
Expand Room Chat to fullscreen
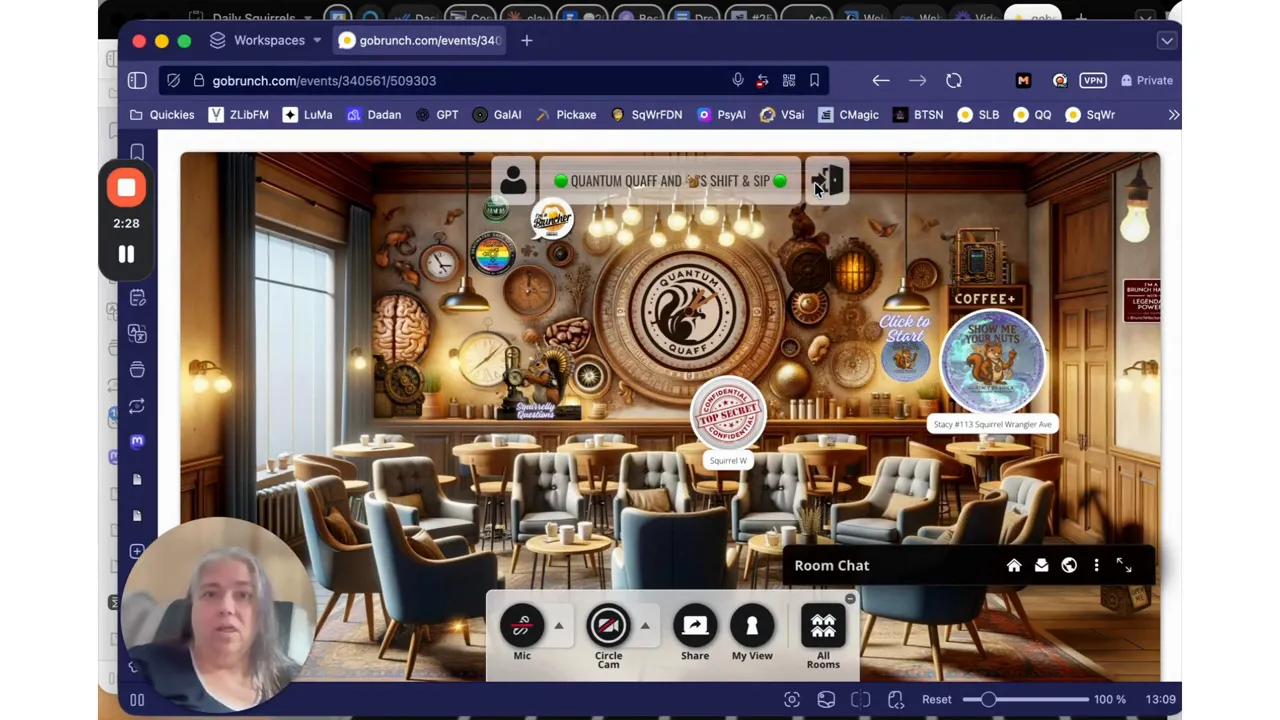[x=1124, y=566]
